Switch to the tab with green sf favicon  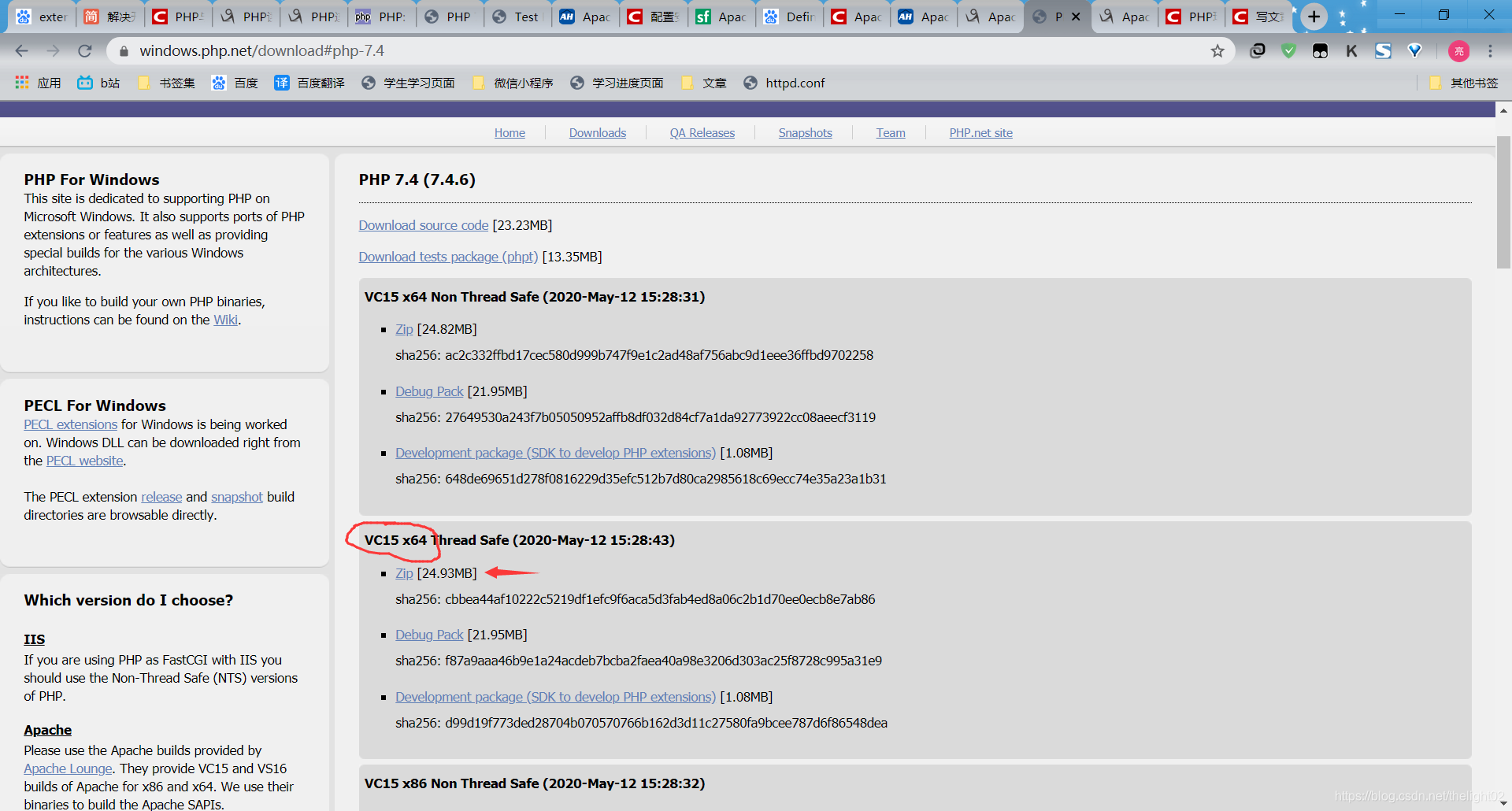point(721,17)
